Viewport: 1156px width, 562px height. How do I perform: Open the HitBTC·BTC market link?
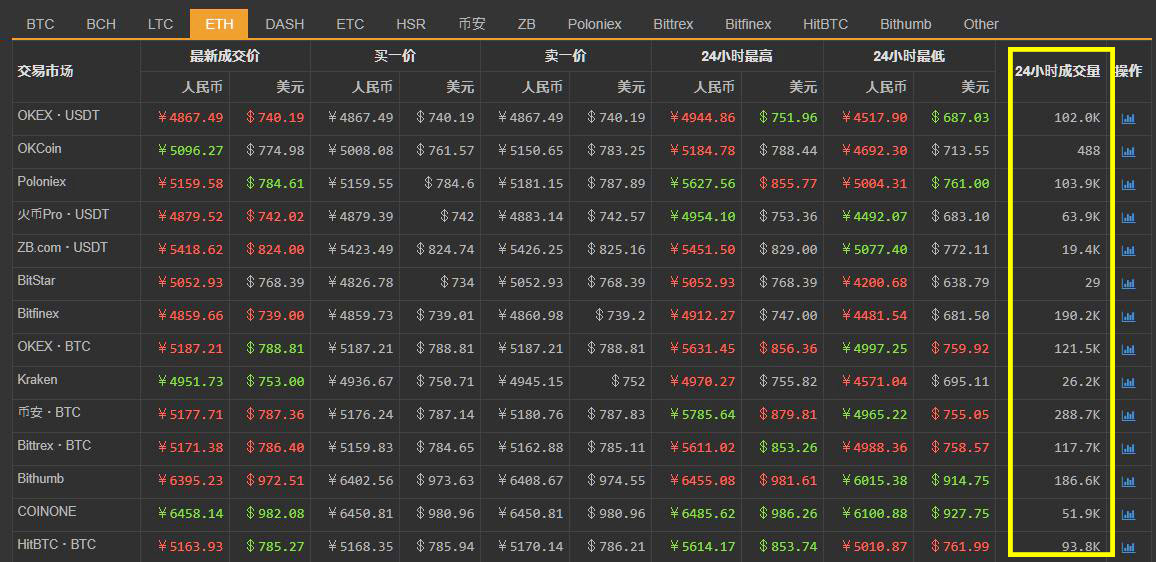[57, 544]
